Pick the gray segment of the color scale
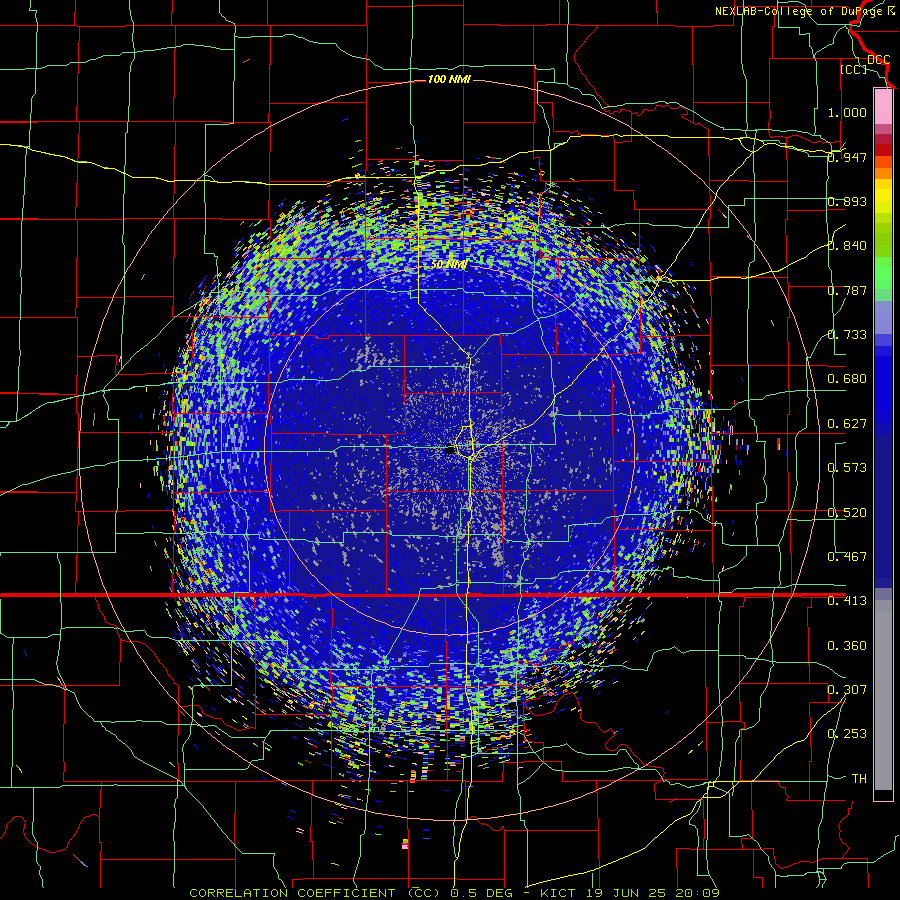Image resolution: width=900 pixels, height=900 pixels. click(883, 695)
